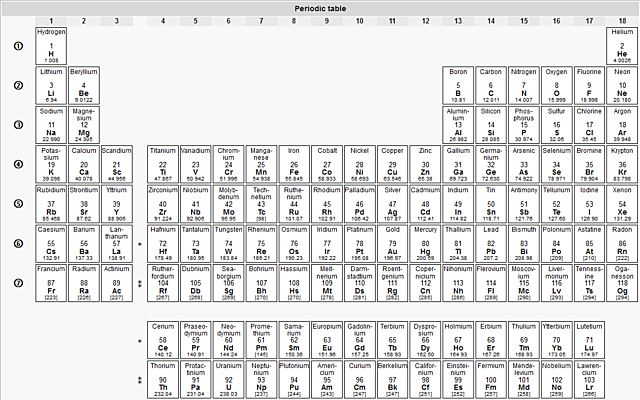Click the Potassium element cell
Image resolution: width=640 pixels, height=400 pixels.
point(51,164)
